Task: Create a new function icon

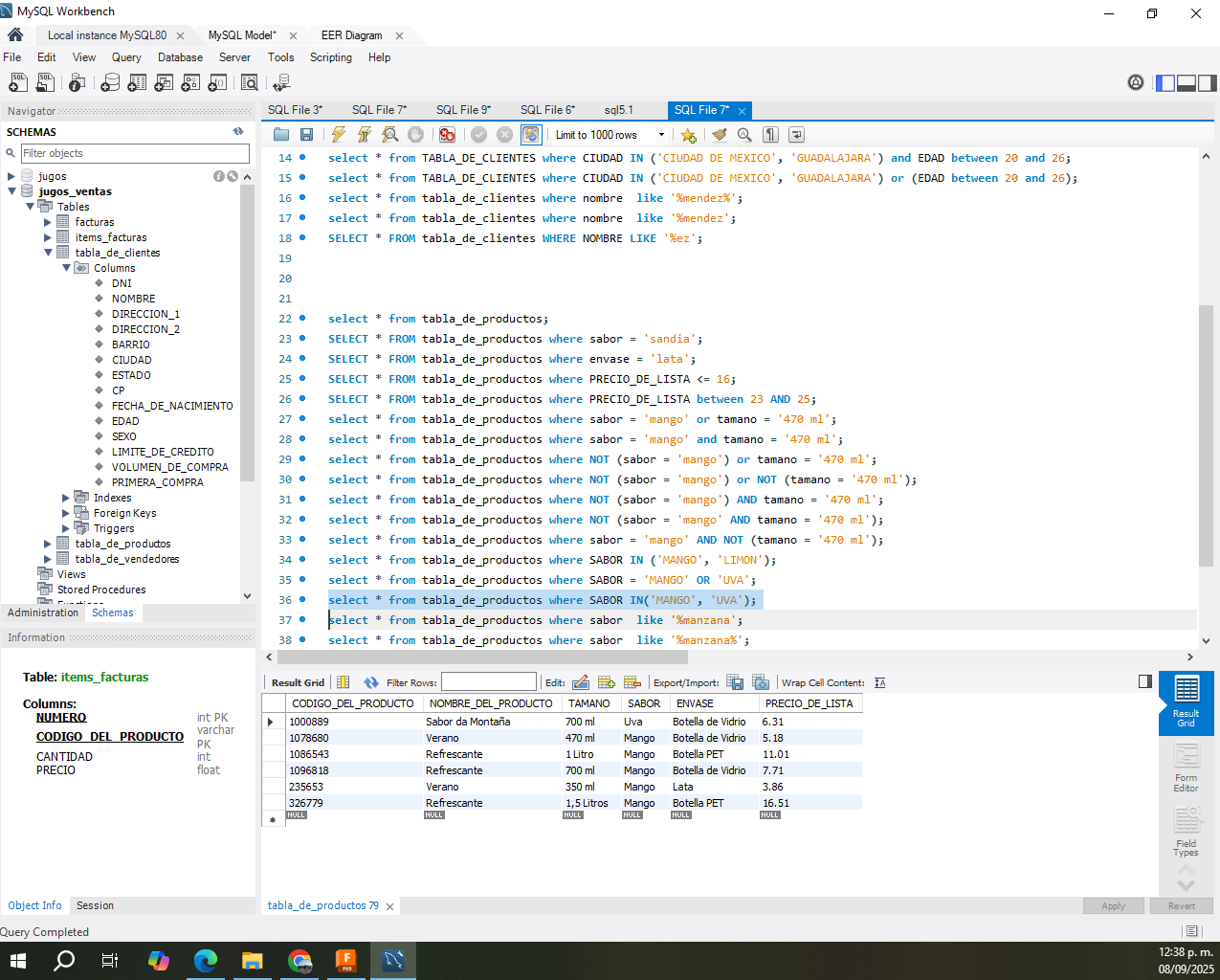Action: tap(217, 83)
